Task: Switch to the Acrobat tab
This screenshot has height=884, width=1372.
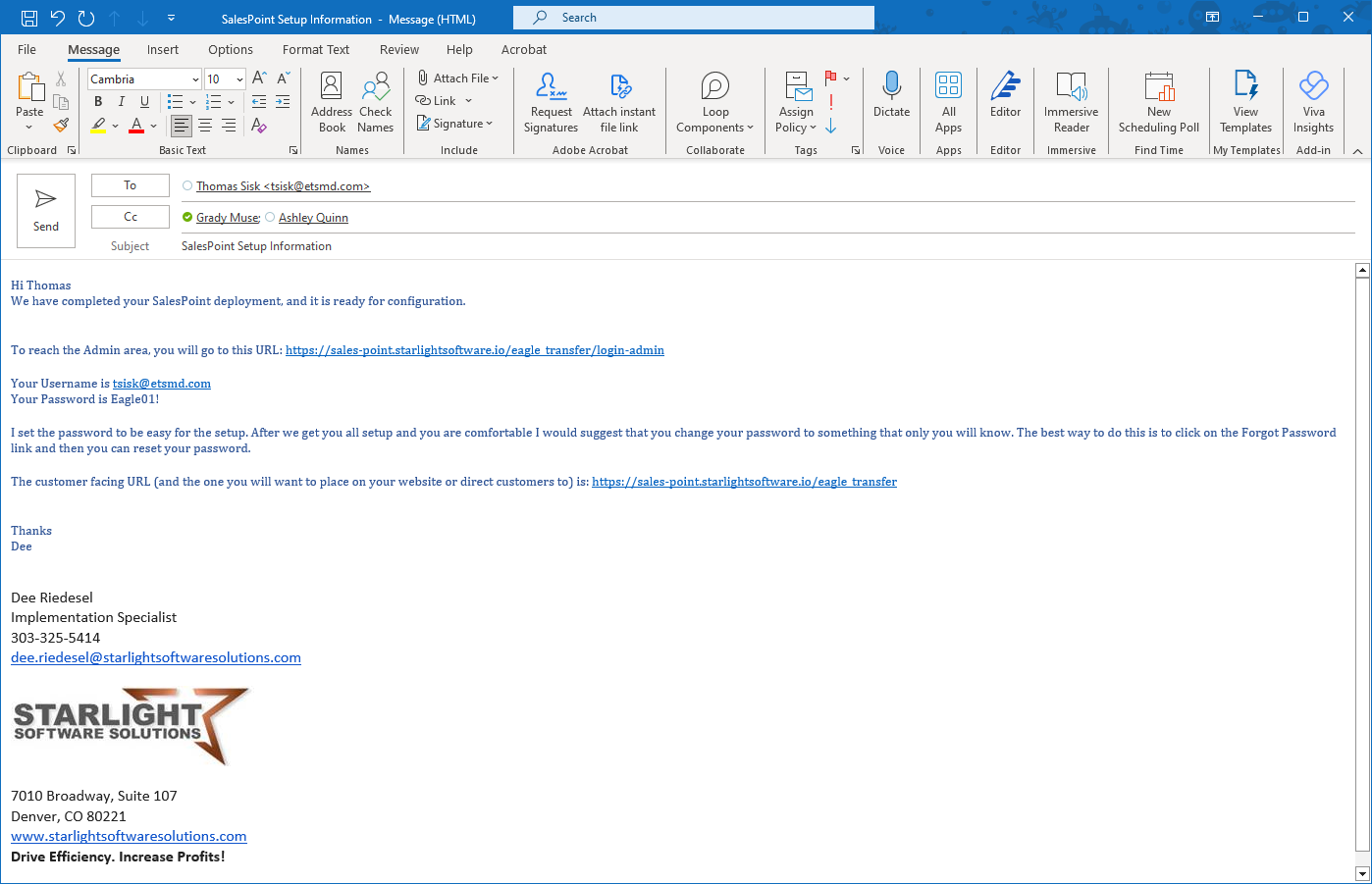Action: tap(524, 49)
